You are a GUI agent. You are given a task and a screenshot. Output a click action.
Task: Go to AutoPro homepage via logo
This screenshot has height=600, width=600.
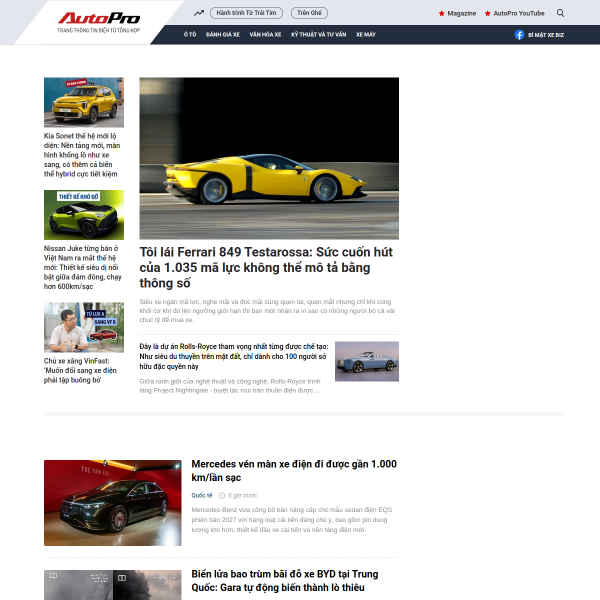(x=99, y=22)
